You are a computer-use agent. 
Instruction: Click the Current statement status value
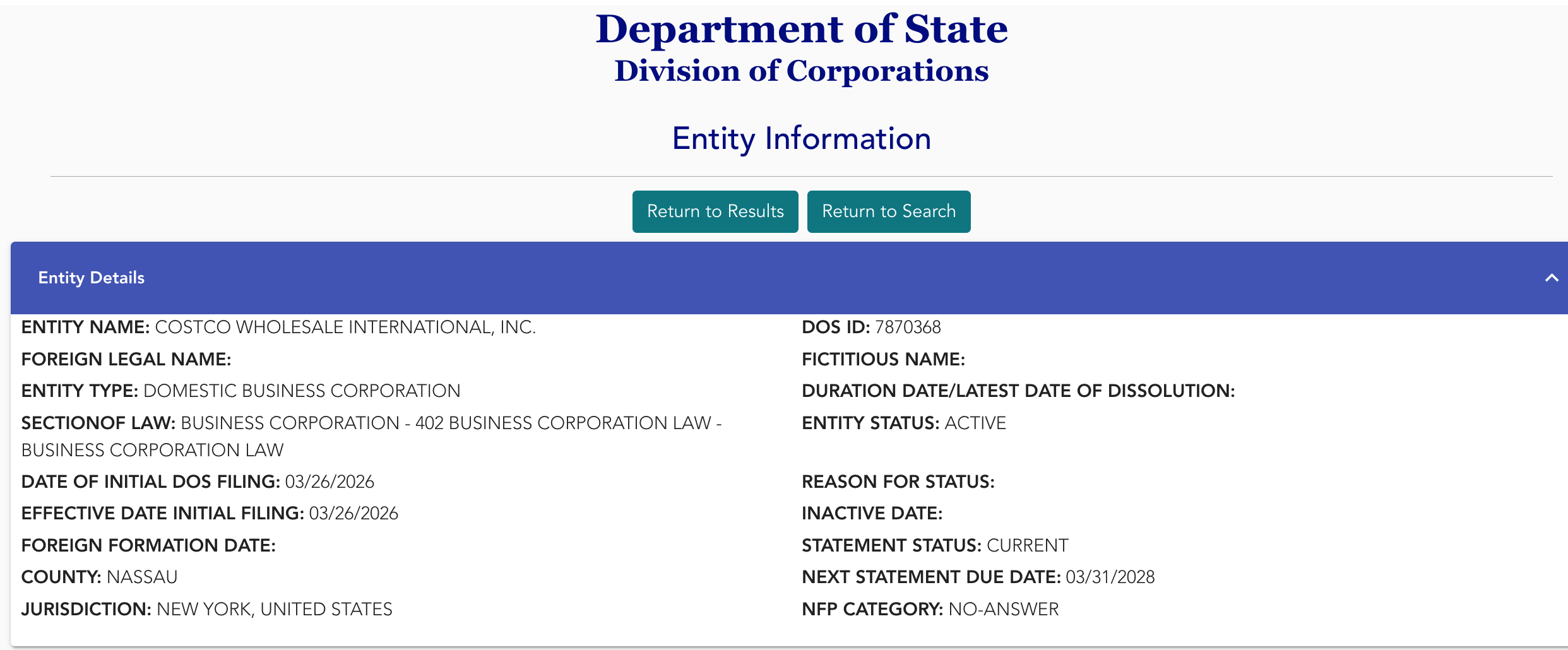click(x=1028, y=545)
